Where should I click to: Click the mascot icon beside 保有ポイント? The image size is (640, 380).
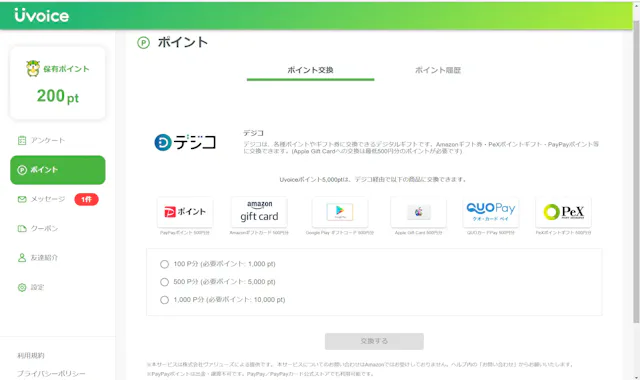33,69
